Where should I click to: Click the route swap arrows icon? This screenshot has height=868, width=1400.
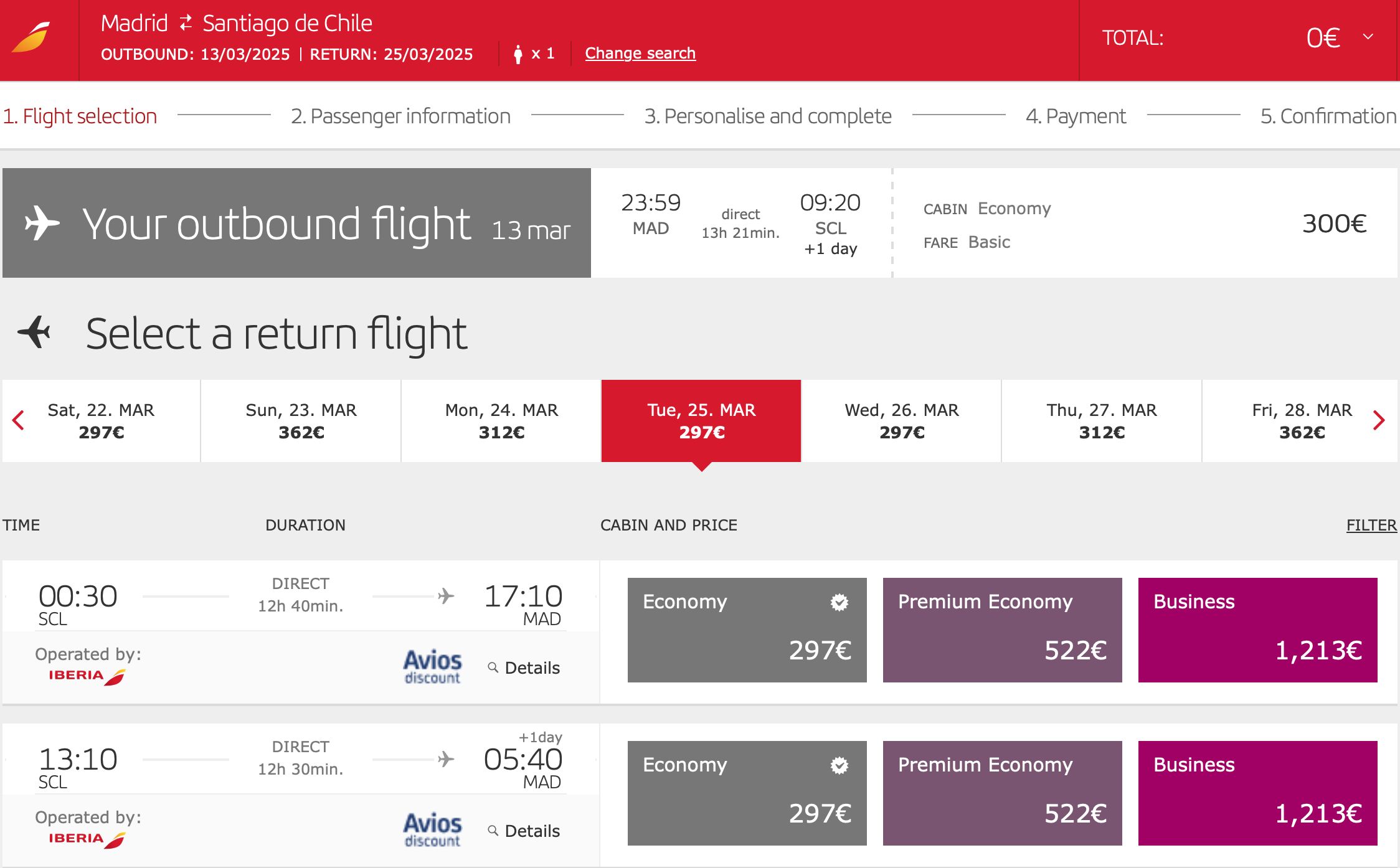click(186, 24)
